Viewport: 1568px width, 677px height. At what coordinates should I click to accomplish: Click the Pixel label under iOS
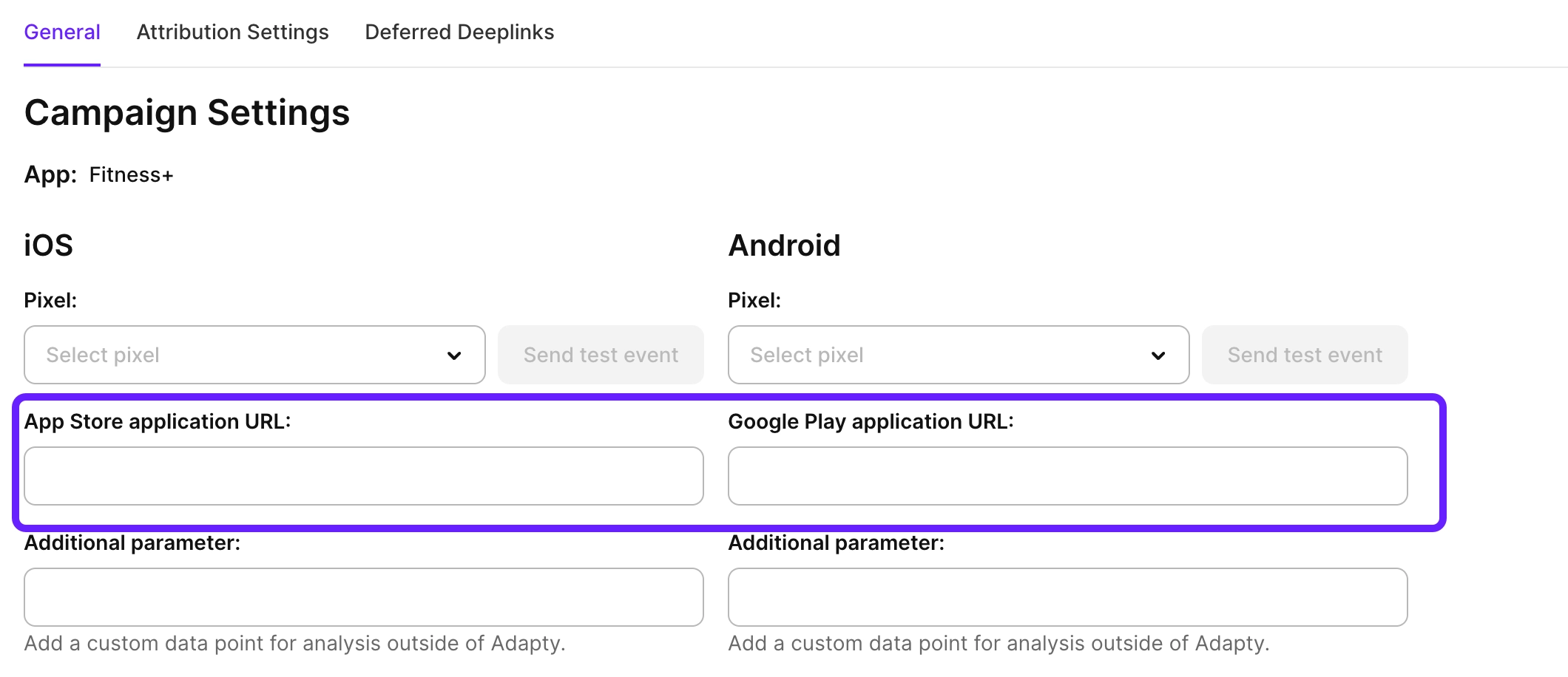pos(50,300)
